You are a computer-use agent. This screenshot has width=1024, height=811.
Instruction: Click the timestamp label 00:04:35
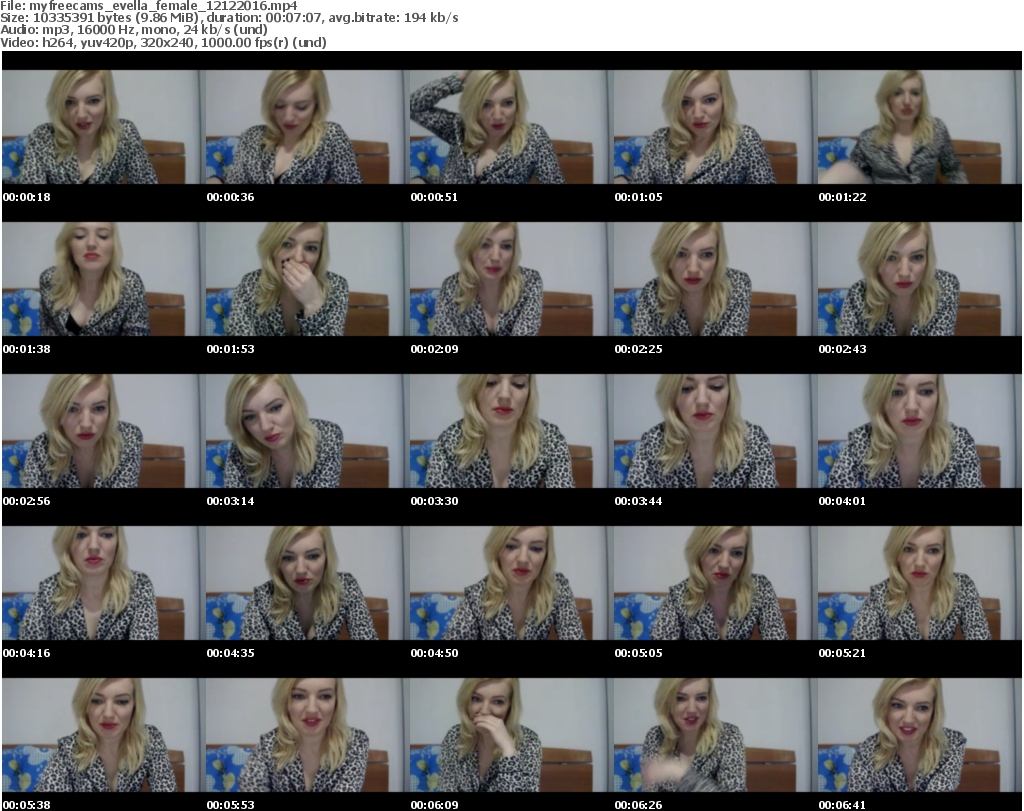click(231, 653)
